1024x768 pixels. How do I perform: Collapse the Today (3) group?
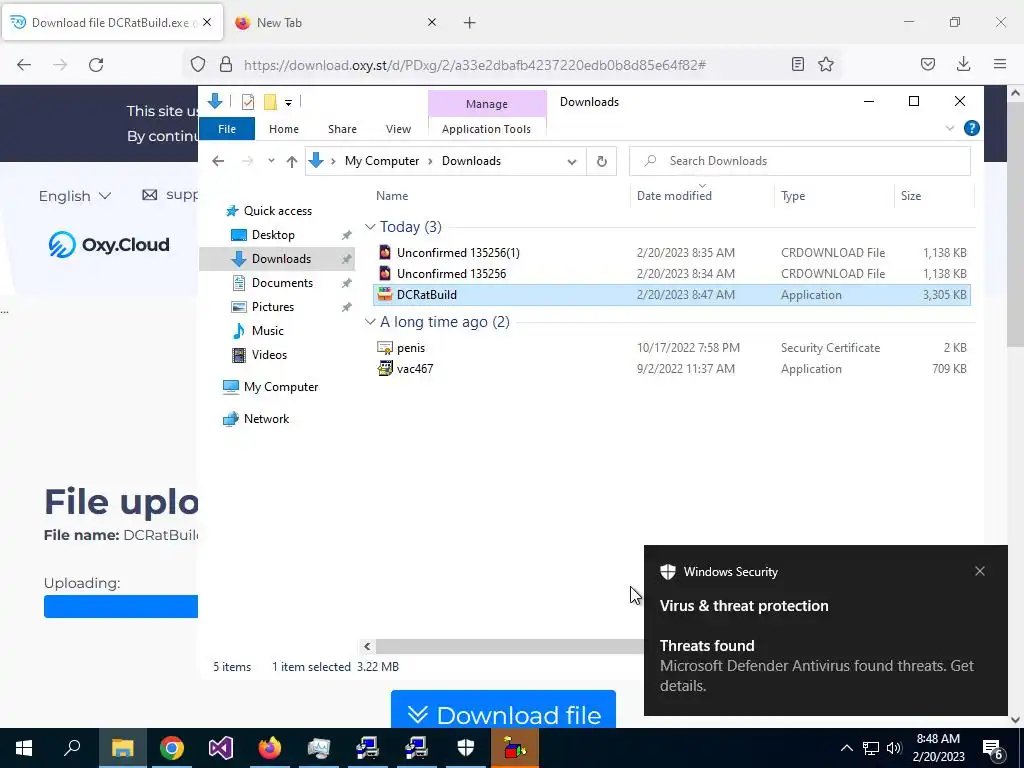(x=370, y=227)
